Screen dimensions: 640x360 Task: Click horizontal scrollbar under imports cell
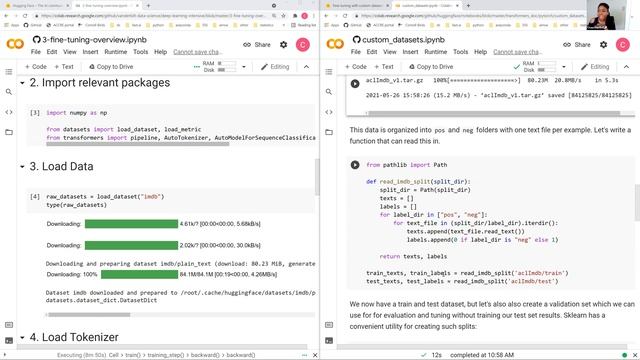(138, 144)
